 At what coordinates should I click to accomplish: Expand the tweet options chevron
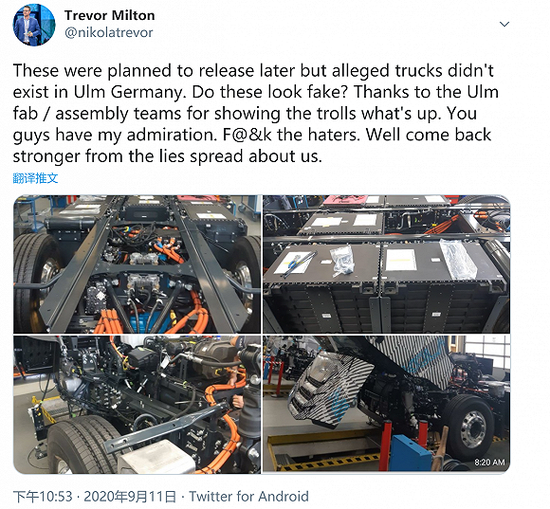point(504,24)
